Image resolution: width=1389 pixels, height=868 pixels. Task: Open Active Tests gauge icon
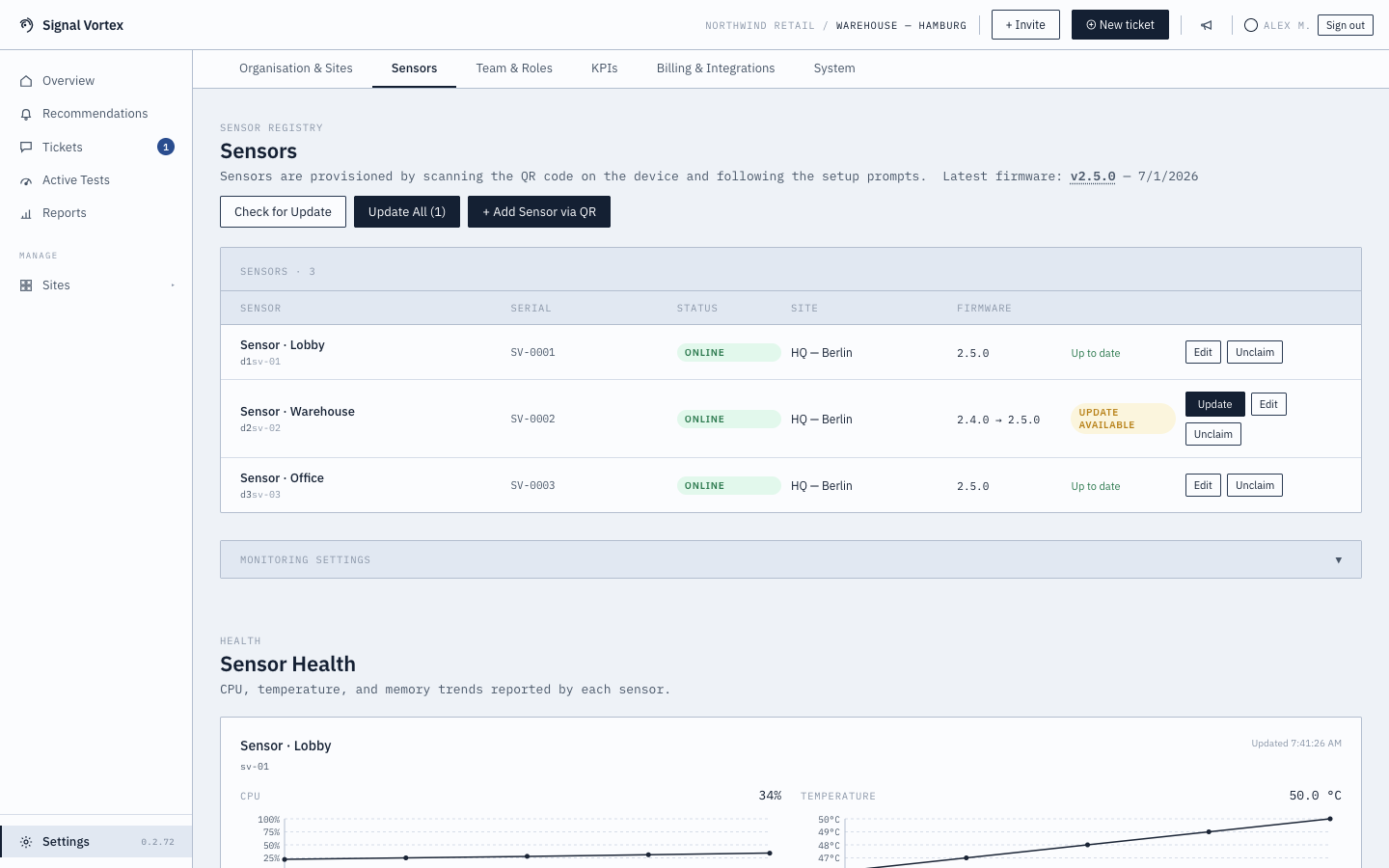pos(26,180)
